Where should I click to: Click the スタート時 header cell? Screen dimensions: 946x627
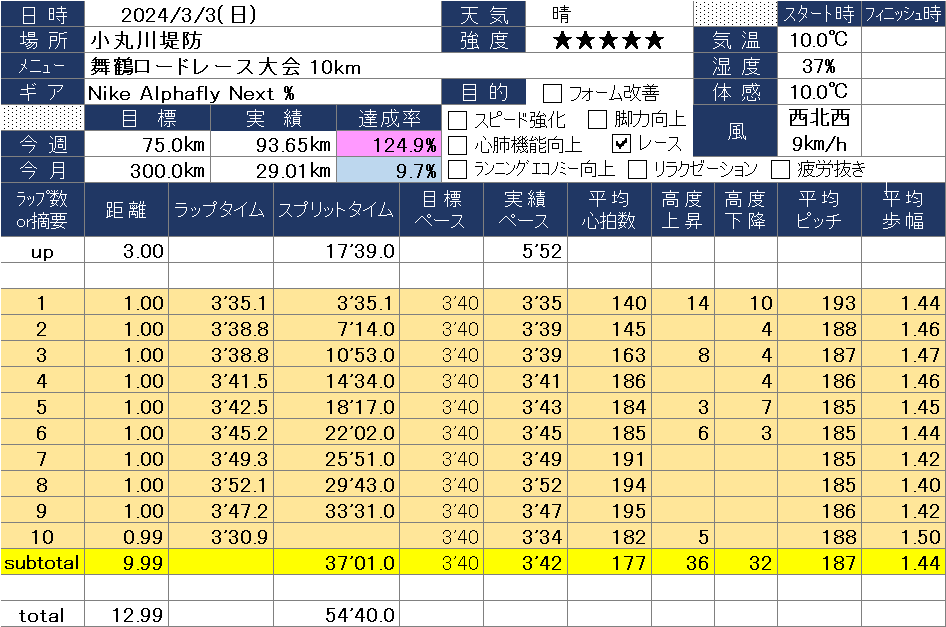(818, 14)
